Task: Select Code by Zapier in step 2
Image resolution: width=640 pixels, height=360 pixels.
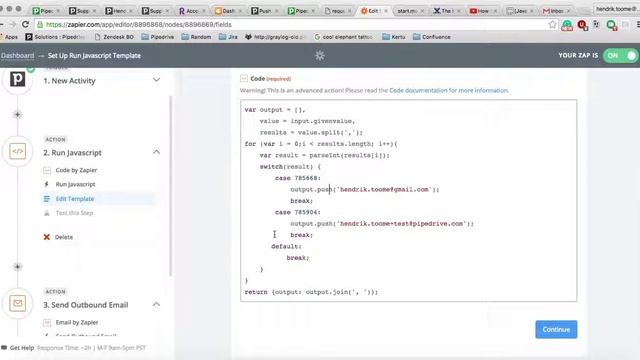Action: click(x=76, y=170)
